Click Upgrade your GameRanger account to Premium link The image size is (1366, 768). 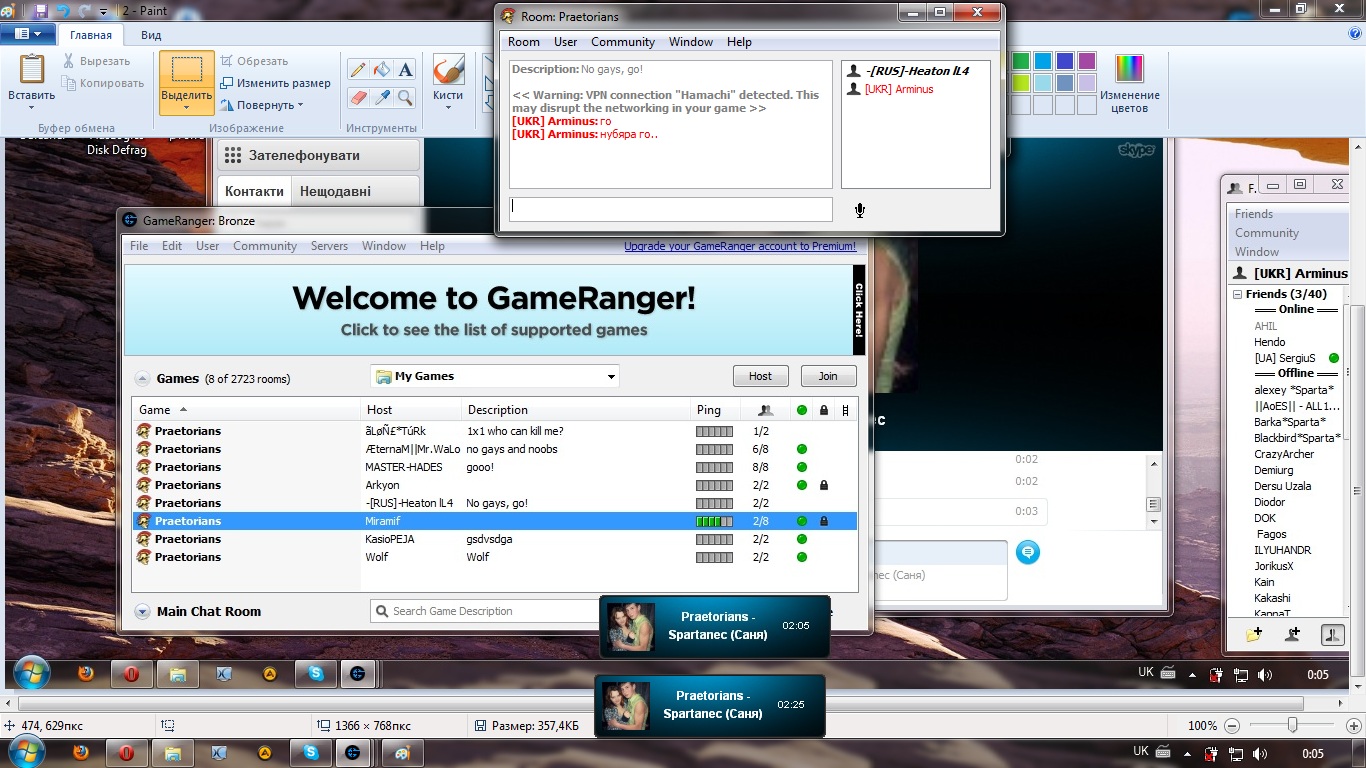(x=740, y=246)
